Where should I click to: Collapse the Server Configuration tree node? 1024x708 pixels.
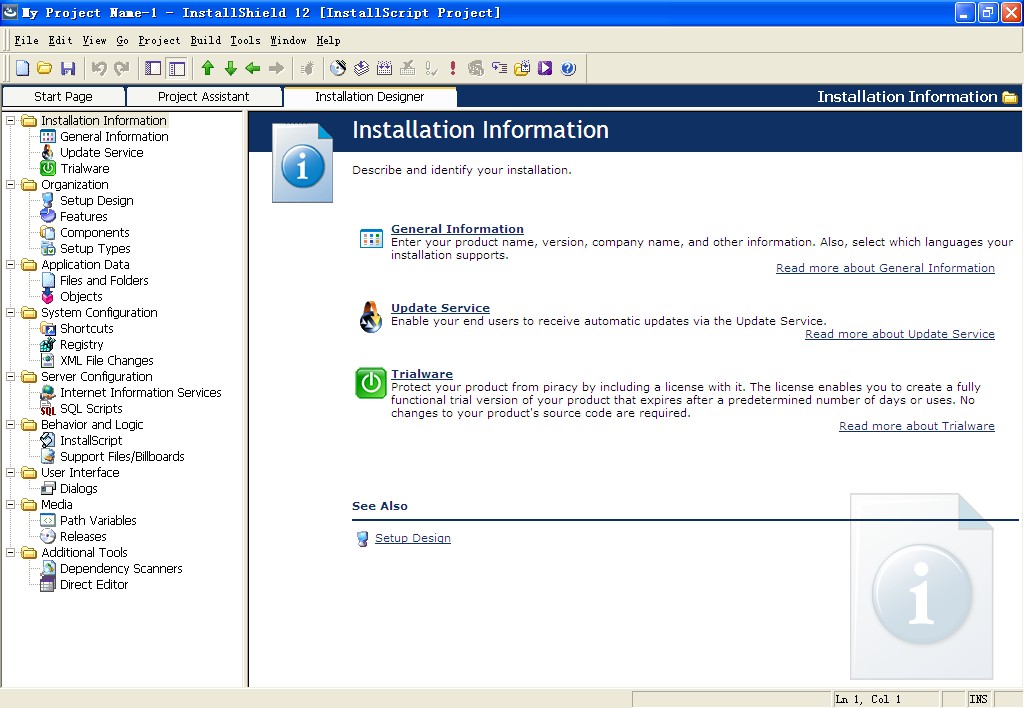pos(11,377)
